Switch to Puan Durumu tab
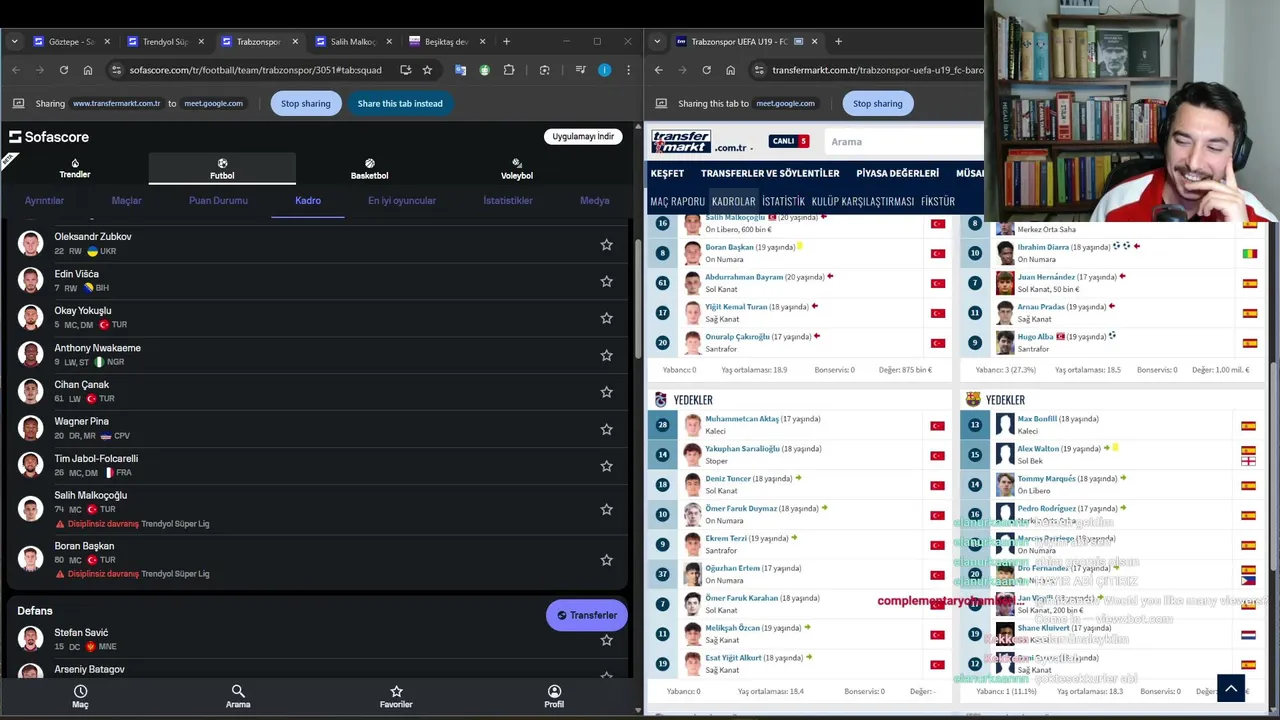The width and height of the screenshot is (1280, 720). [218, 200]
